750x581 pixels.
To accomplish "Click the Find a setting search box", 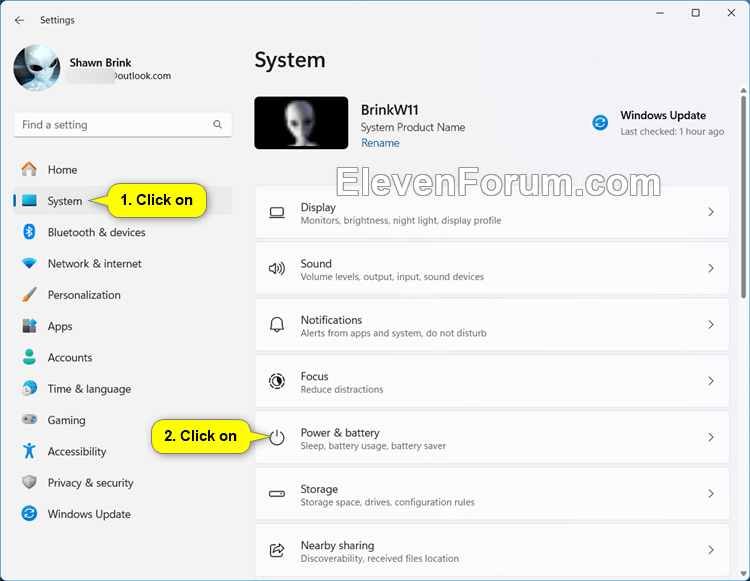I will [122, 125].
